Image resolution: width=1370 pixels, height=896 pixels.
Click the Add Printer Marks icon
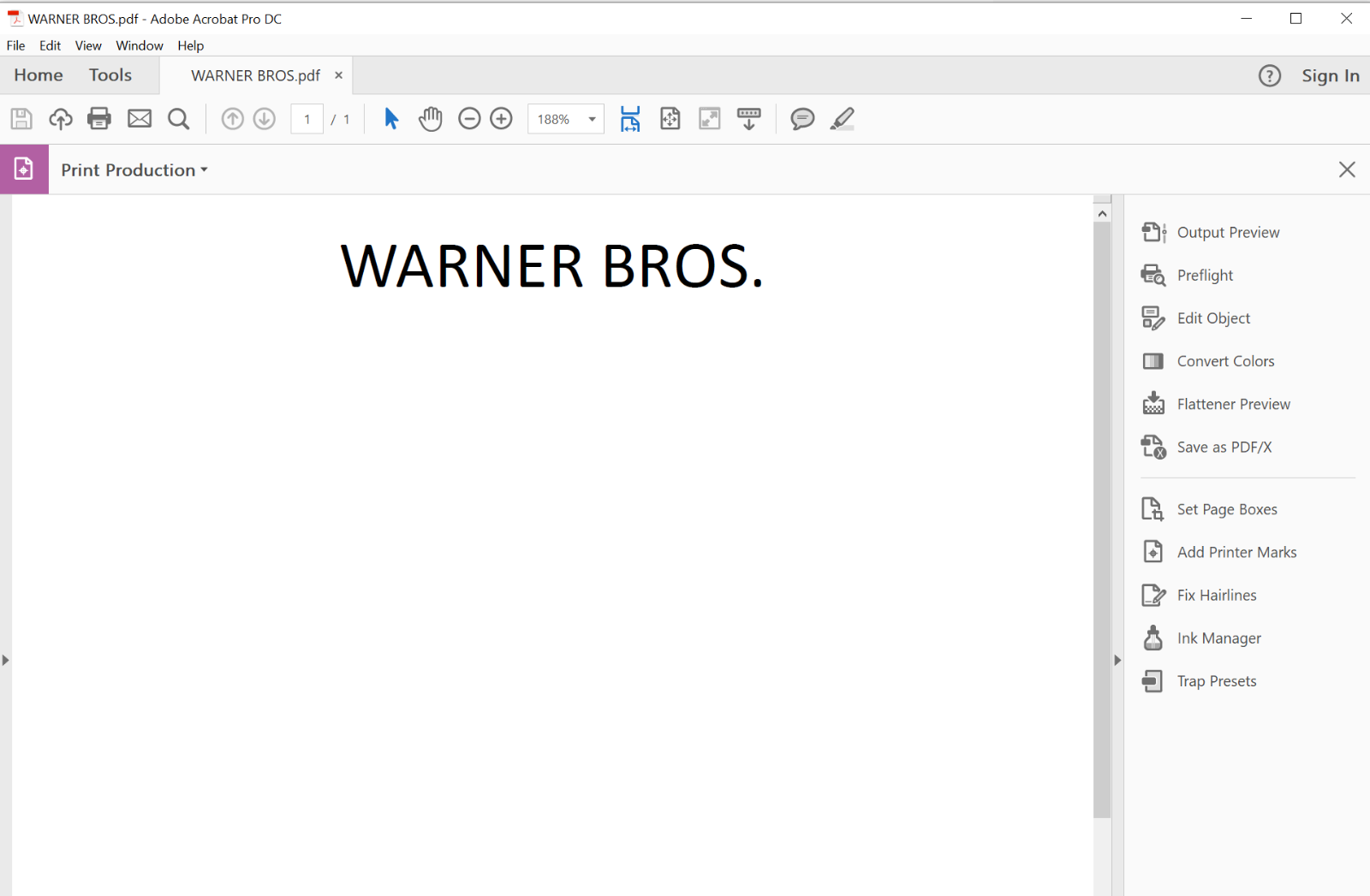coord(1153,552)
